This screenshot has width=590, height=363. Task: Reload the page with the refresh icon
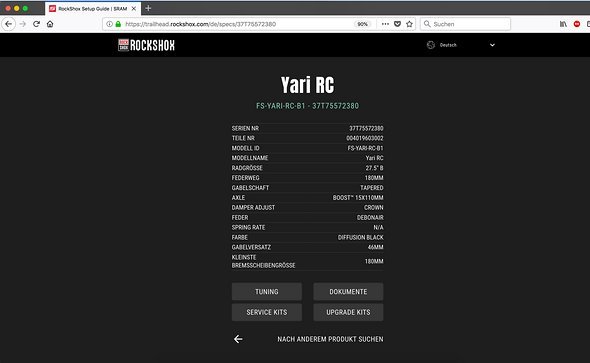coord(36,24)
